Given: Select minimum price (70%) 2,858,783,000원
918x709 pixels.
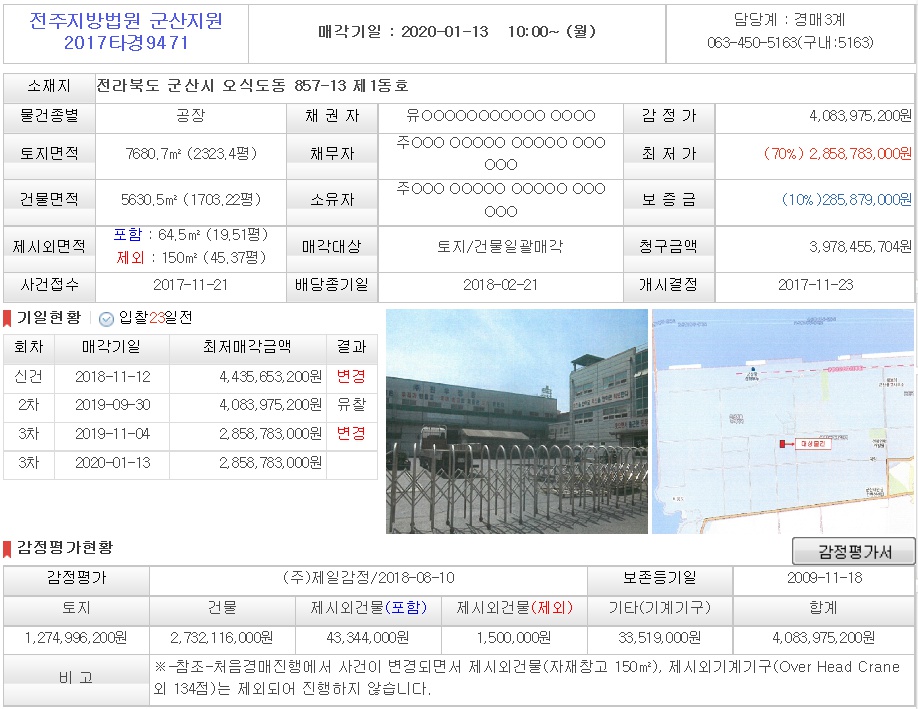Looking at the screenshot, I should point(837,153).
